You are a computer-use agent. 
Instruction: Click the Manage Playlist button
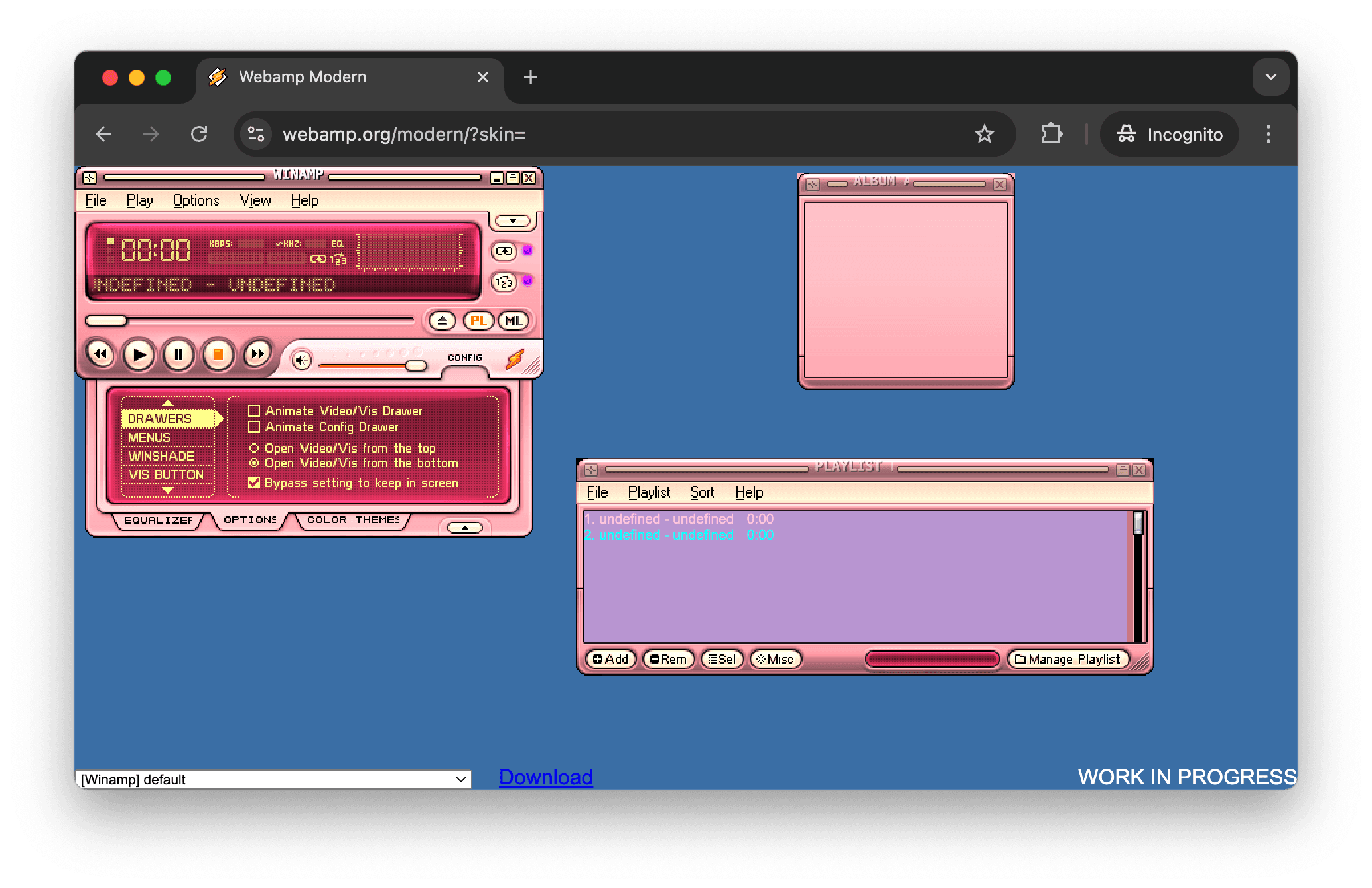[x=1067, y=658]
